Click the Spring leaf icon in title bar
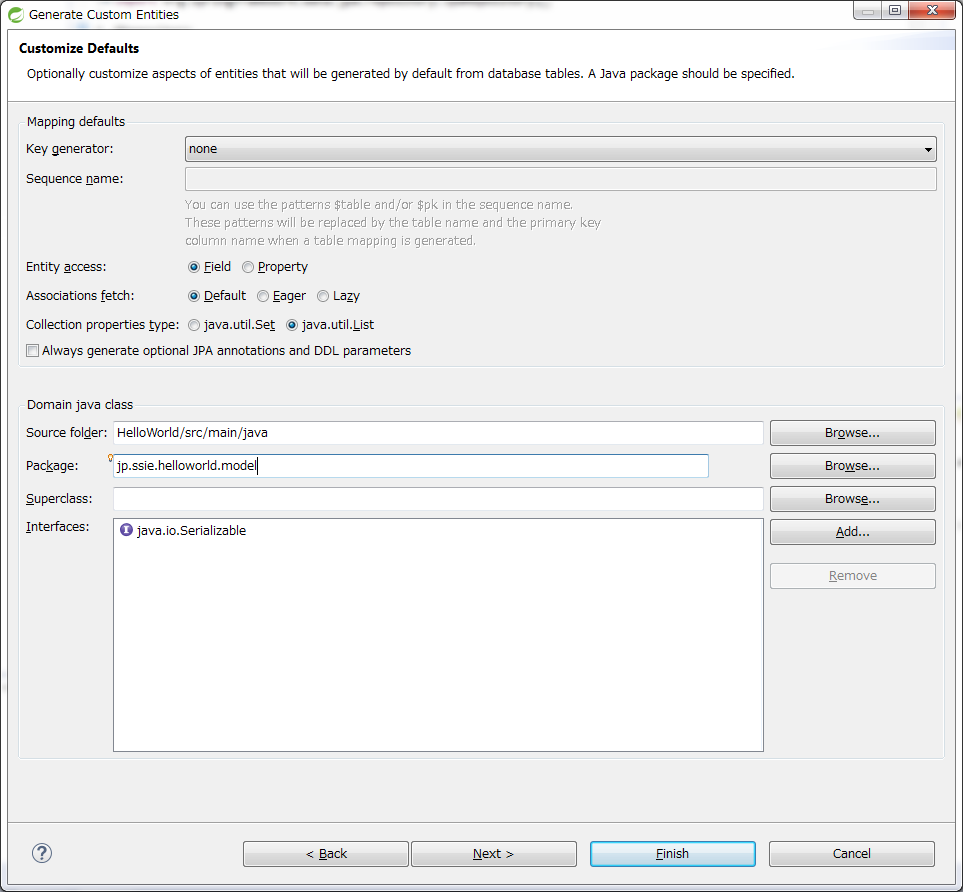Image resolution: width=963 pixels, height=892 pixels. [16, 14]
